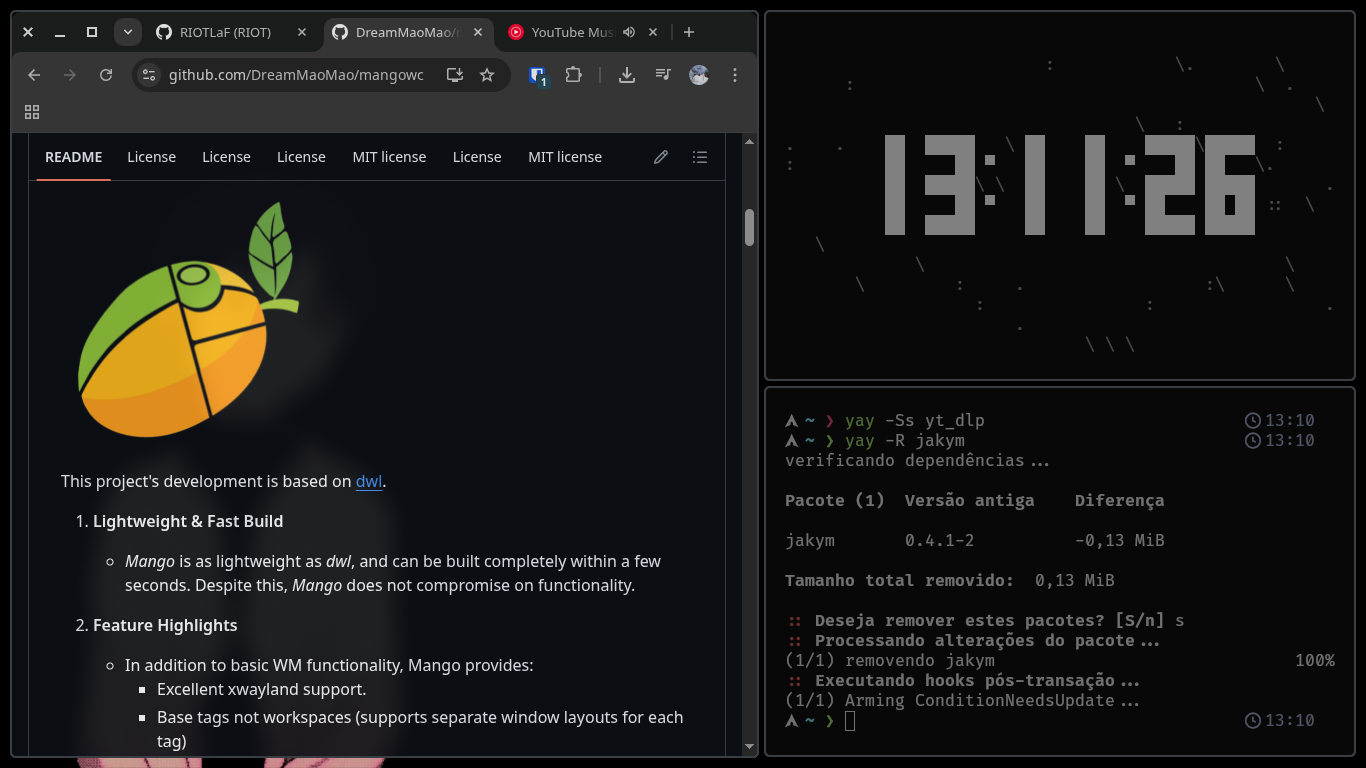Close the RIOTLaF (RIOT) tab

tap(302, 32)
